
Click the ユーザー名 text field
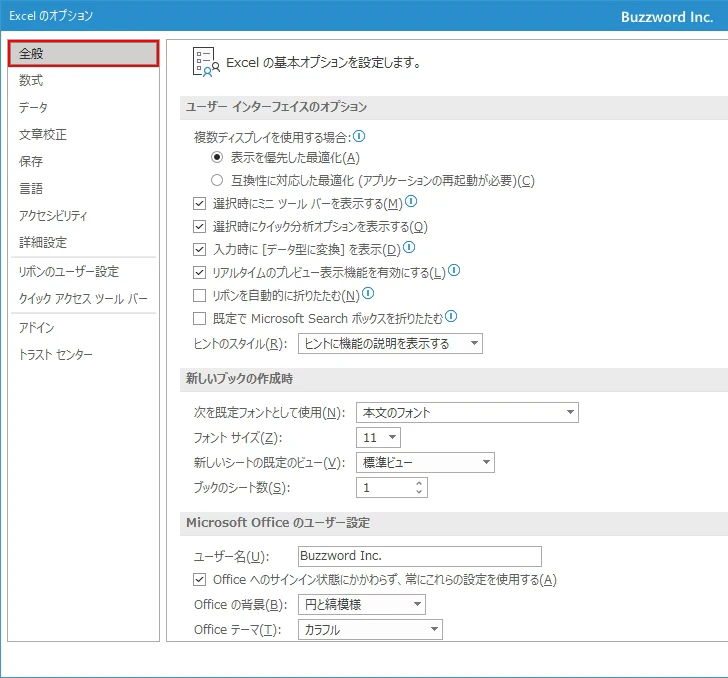[419, 556]
